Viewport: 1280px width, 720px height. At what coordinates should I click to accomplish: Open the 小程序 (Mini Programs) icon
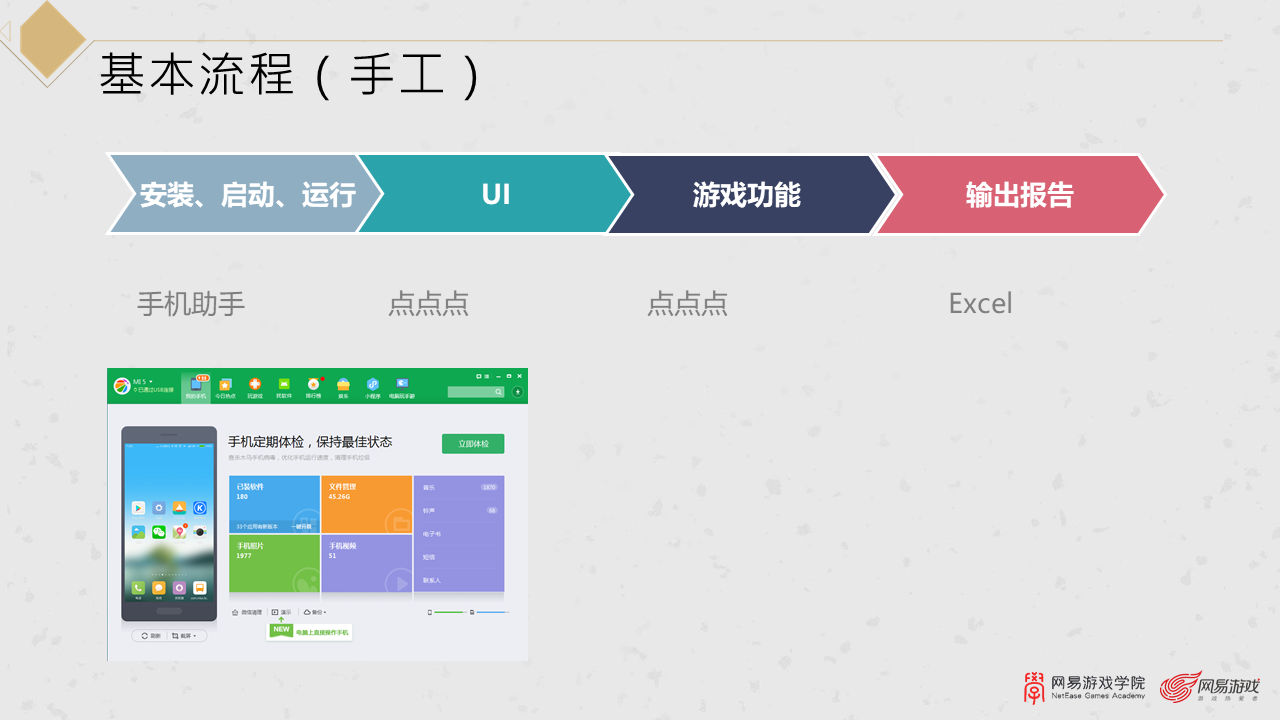point(373,383)
